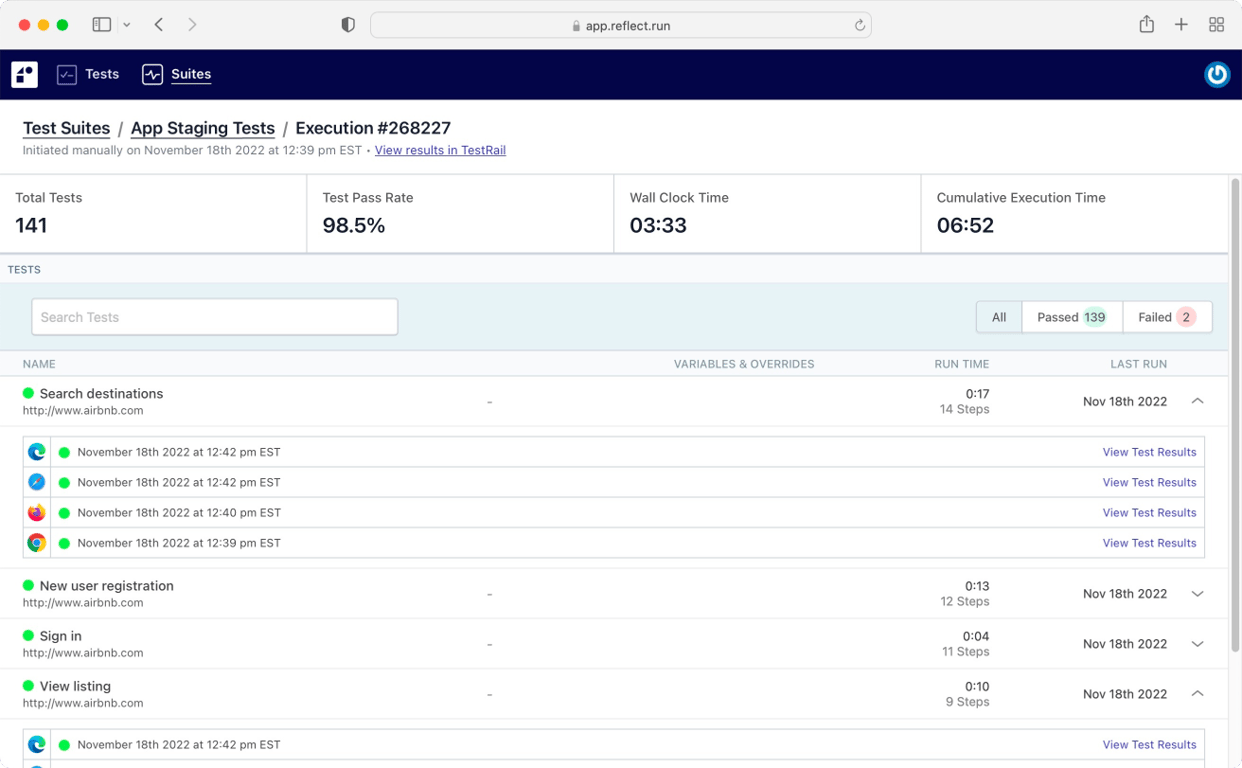1242x768 pixels.
Task: Click the Reflect logo icon
Action: coord(25,74)
